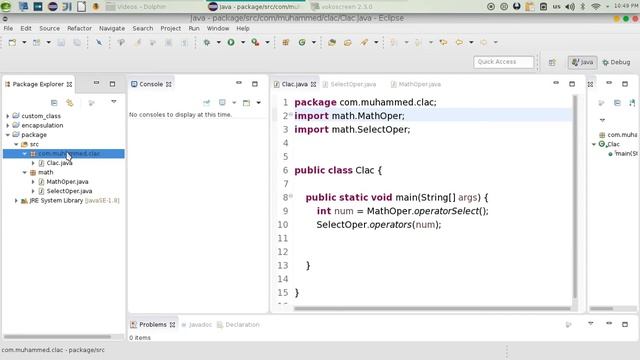Screen dimensions: 640x360
Task: Collapse the package project
Action: [x=7, y=135]
